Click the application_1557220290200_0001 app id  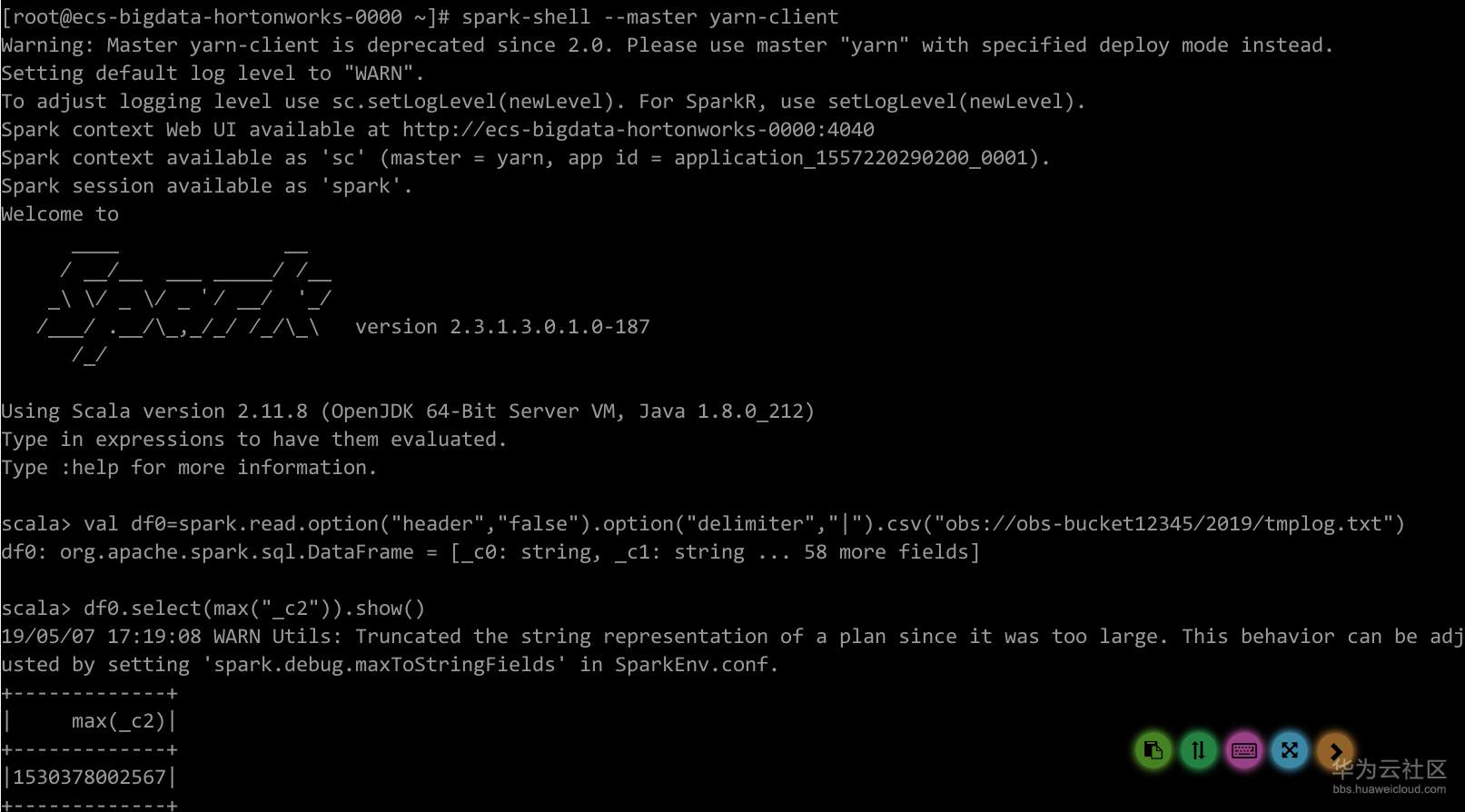point(851,158)
